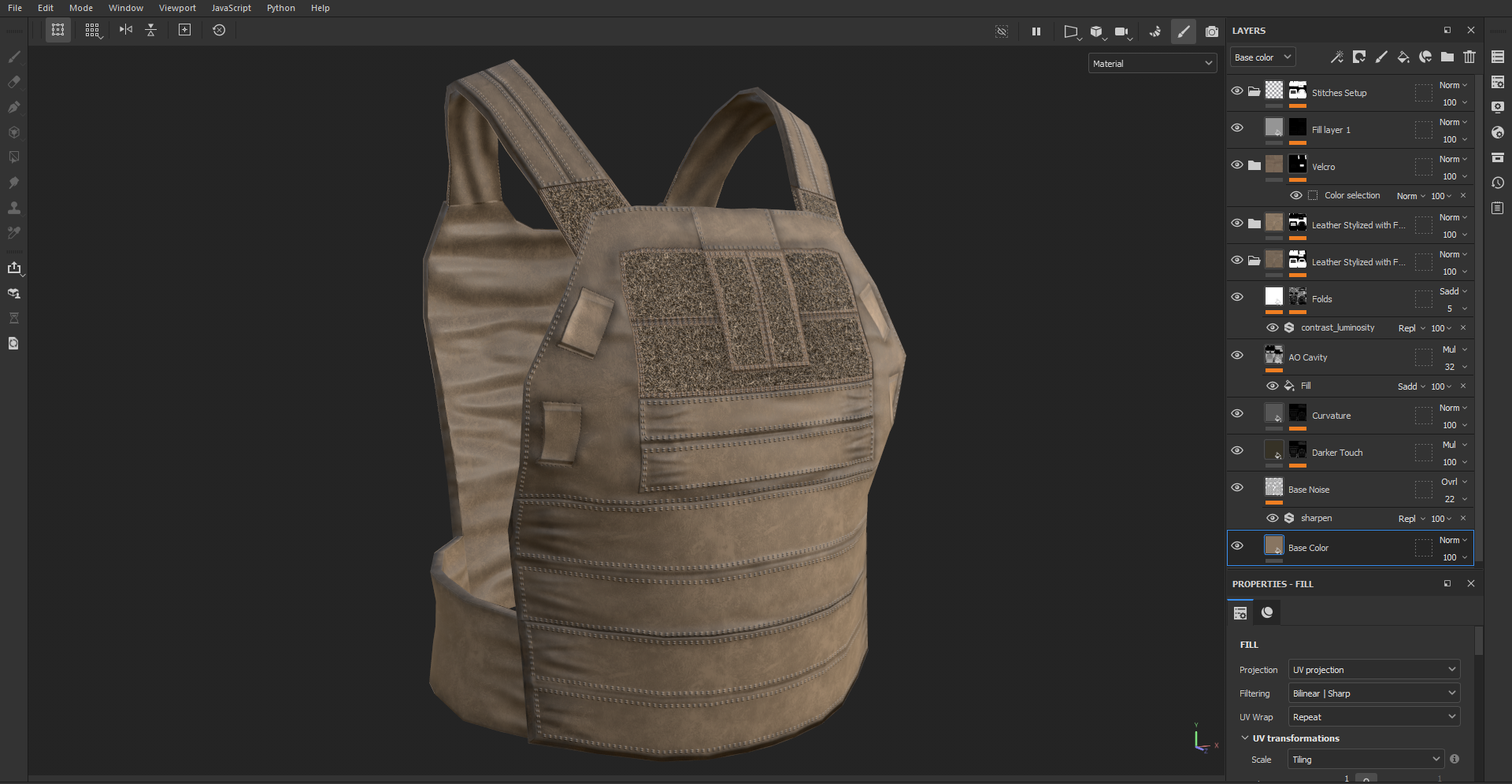This screenshot has height=784, width=1512.
Task: Select the Darker Touch layer
Action: 1337,453
